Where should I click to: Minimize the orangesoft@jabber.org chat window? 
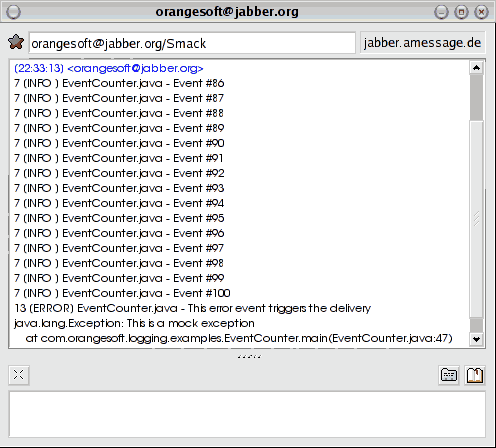pyautogui.click(x=441, y=12)
